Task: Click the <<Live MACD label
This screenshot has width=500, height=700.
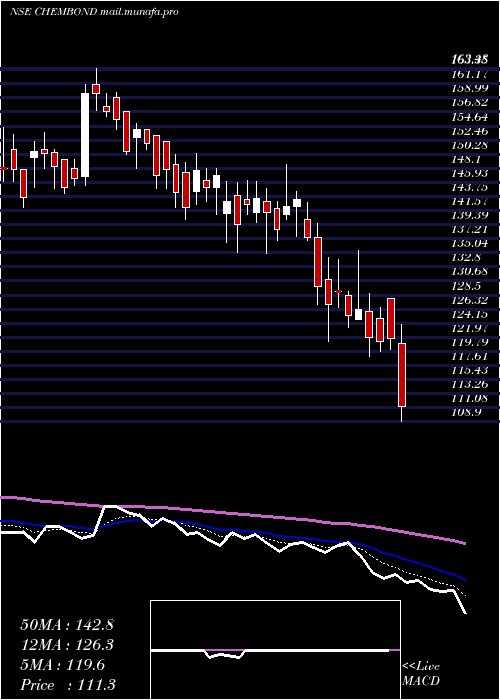Action: pyautogui.click(x=421, y=674)
